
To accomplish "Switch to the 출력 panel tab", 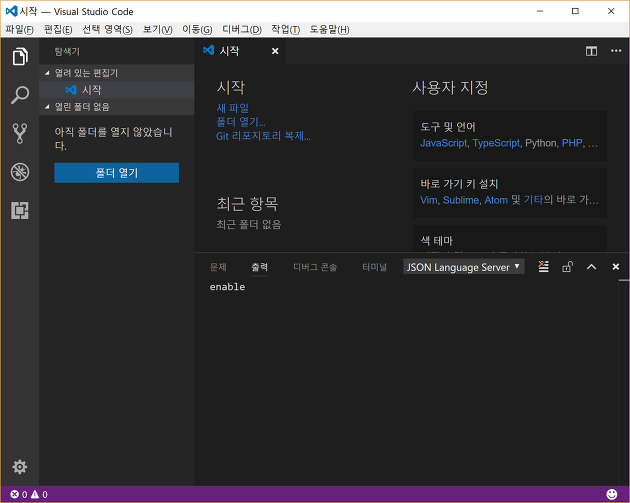I will [260, 267].
